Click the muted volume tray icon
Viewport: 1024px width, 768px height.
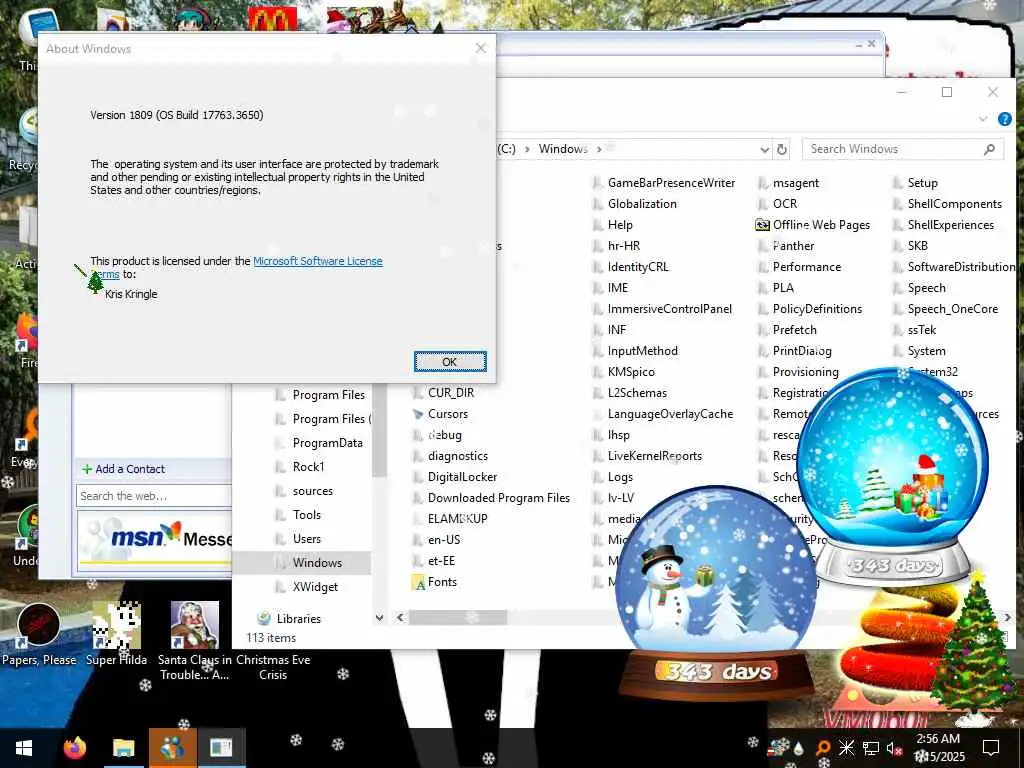point(894,748)
